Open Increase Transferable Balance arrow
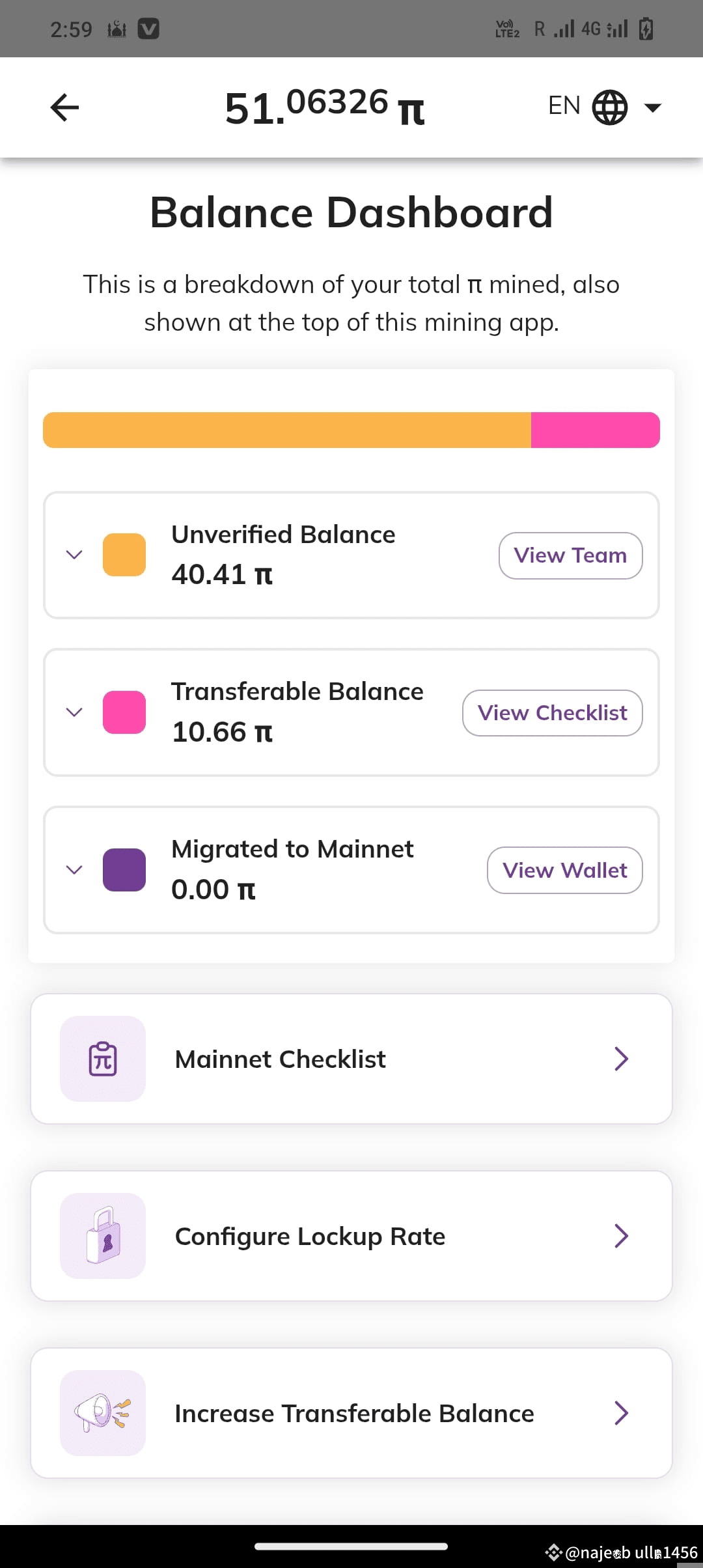The height and width of the screenshot is (1568, 703). click(x=622, y=1413)
